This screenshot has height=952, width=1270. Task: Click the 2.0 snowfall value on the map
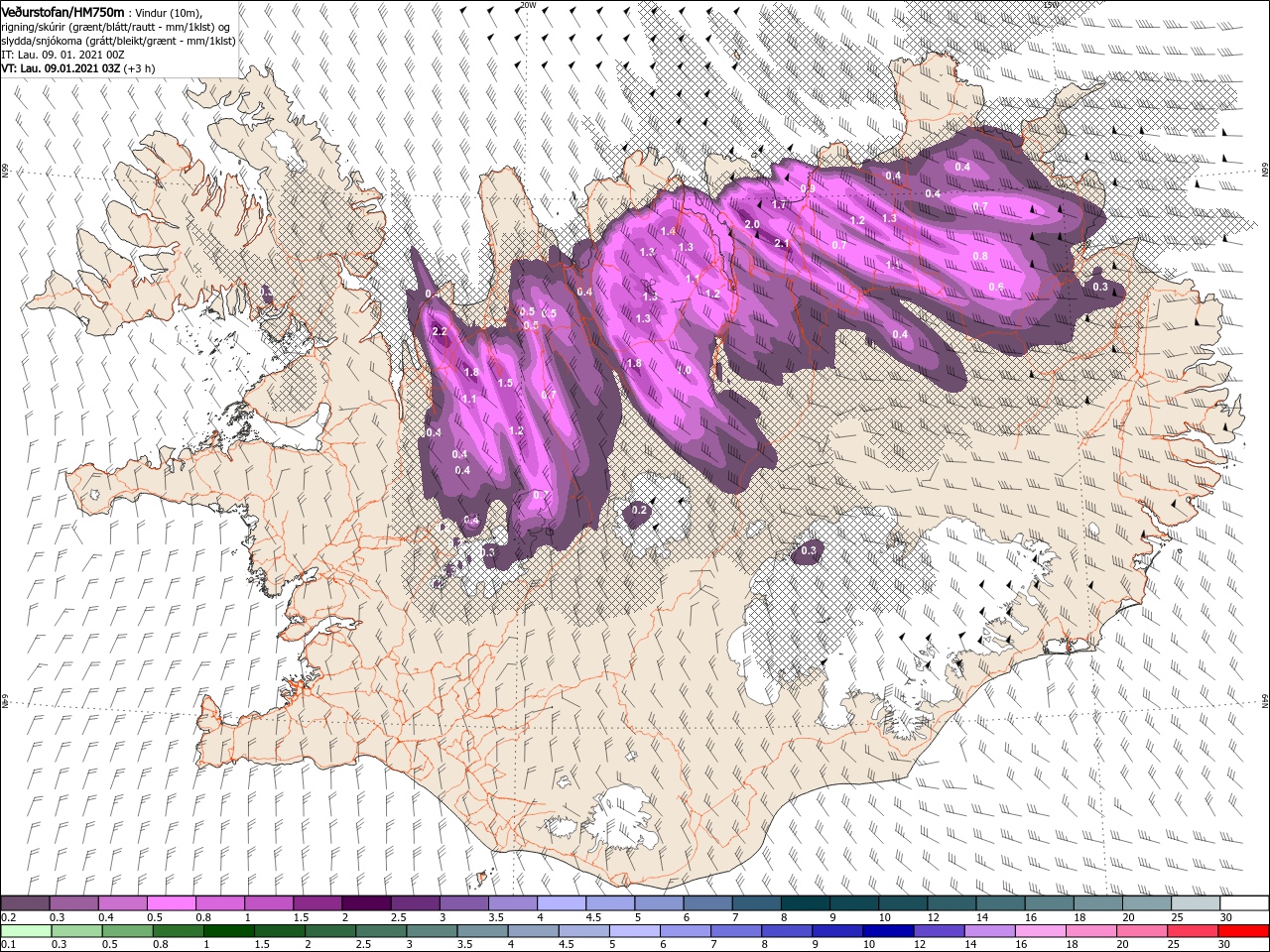[752, 225]
